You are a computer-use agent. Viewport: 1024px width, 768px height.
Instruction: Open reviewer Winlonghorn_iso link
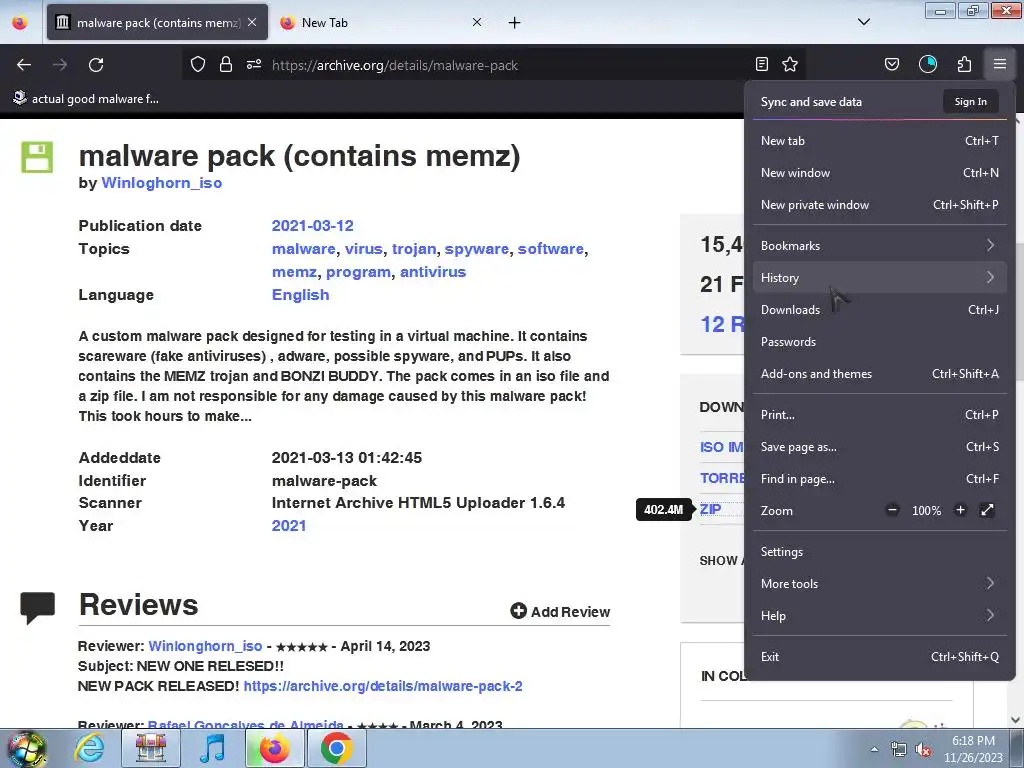[x=205, y=646]
